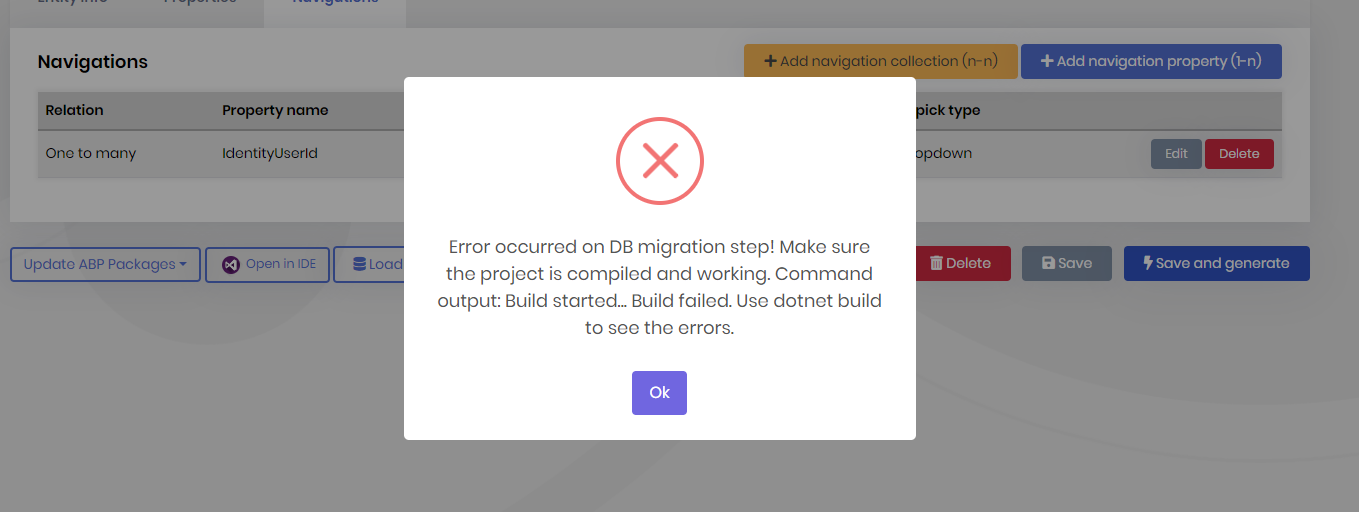Click the gray Save button
This screenshot has width=1359, height=512.
coord(1066,263)
